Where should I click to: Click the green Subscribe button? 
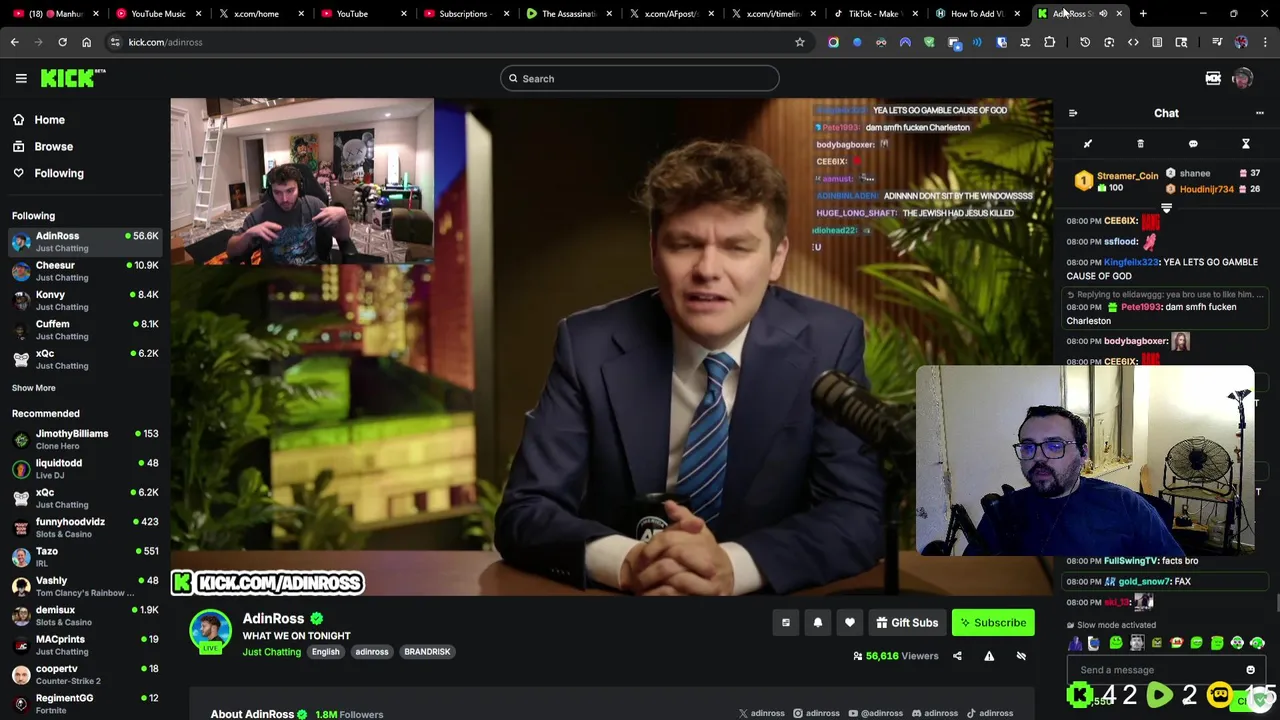(993, 623)
